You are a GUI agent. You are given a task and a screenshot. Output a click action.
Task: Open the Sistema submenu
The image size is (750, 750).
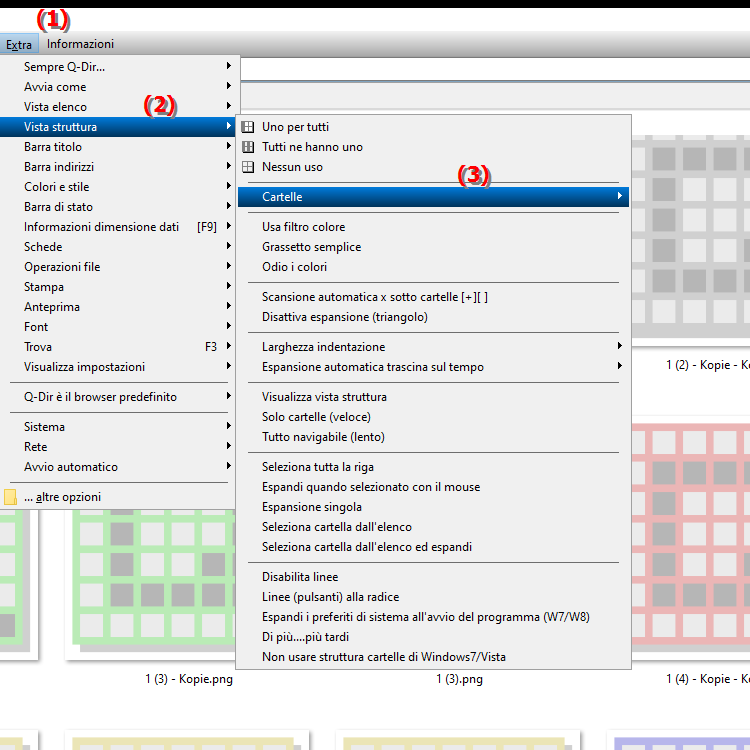click(x=117, y=427)
